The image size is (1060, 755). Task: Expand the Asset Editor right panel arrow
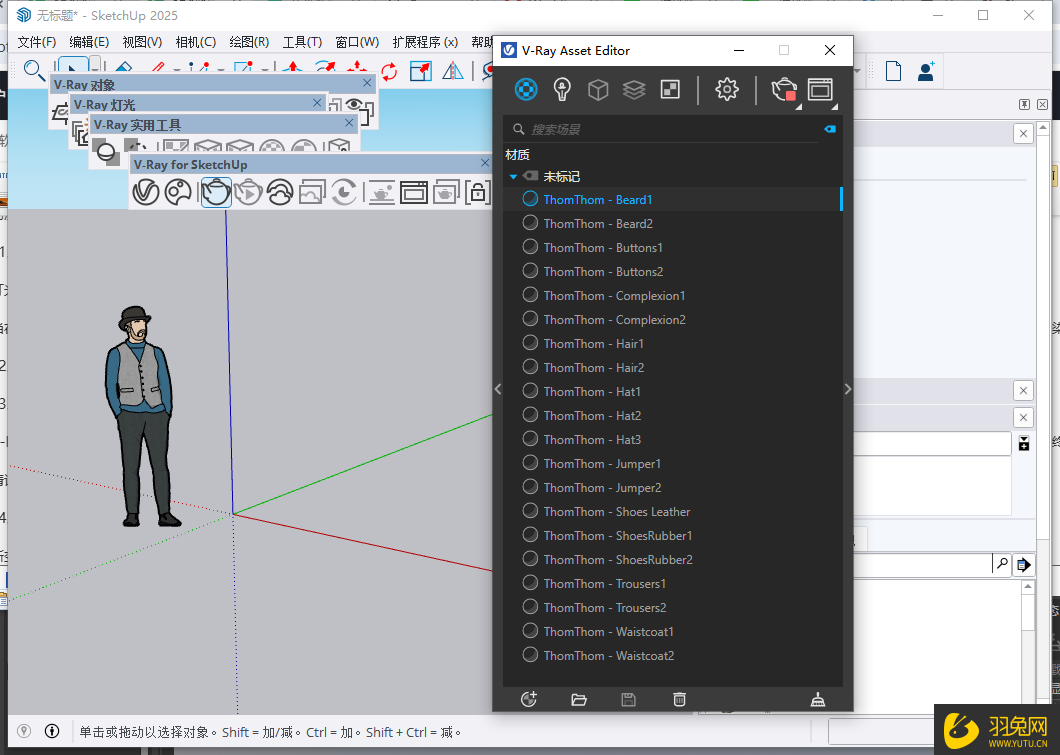848,389
